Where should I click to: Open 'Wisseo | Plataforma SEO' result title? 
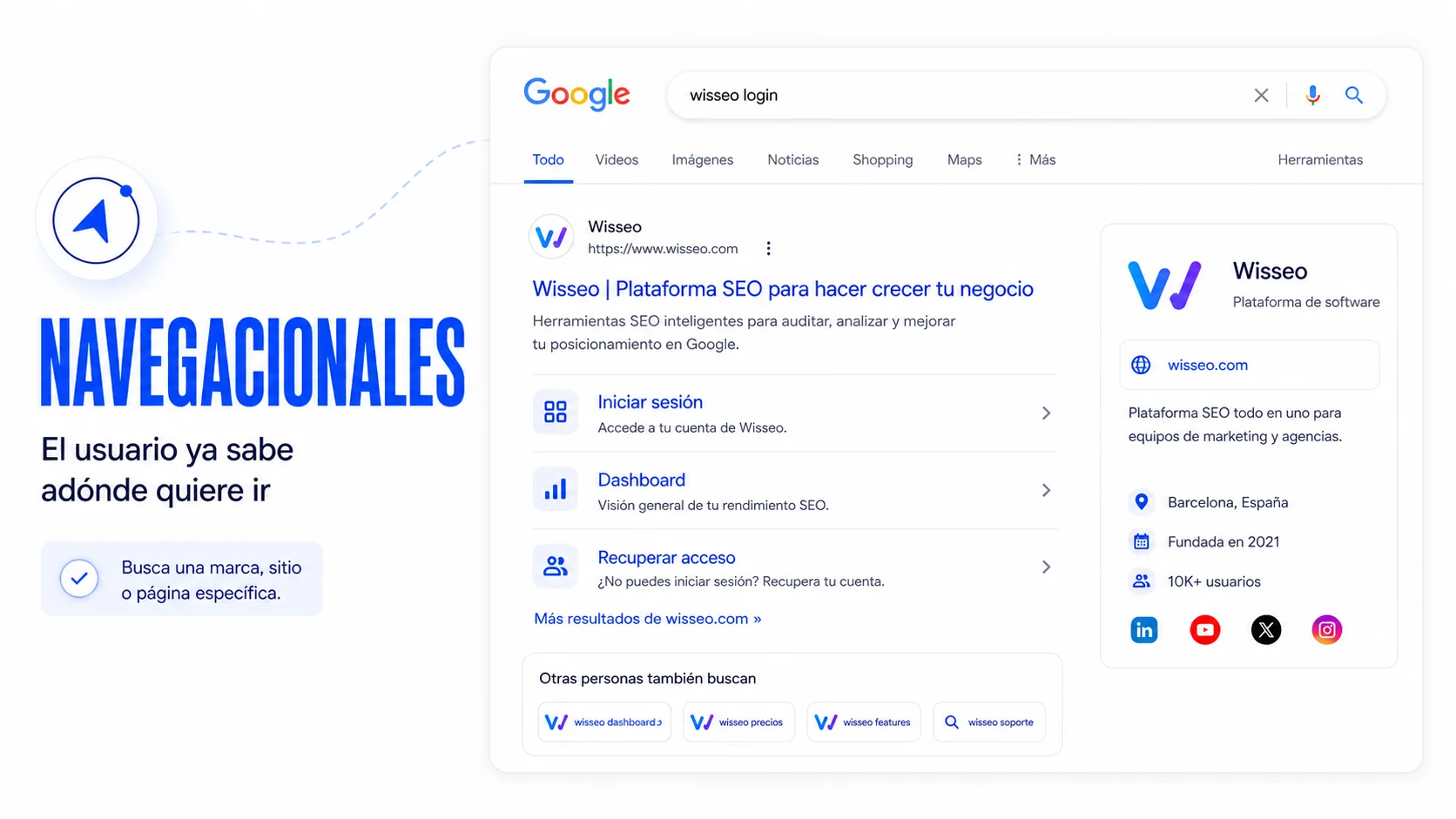tap(783, 289)
